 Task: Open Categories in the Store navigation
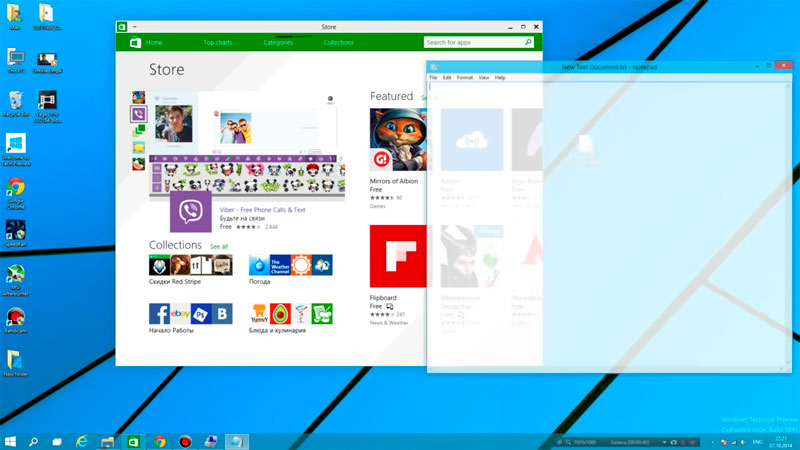click(278, 42)
